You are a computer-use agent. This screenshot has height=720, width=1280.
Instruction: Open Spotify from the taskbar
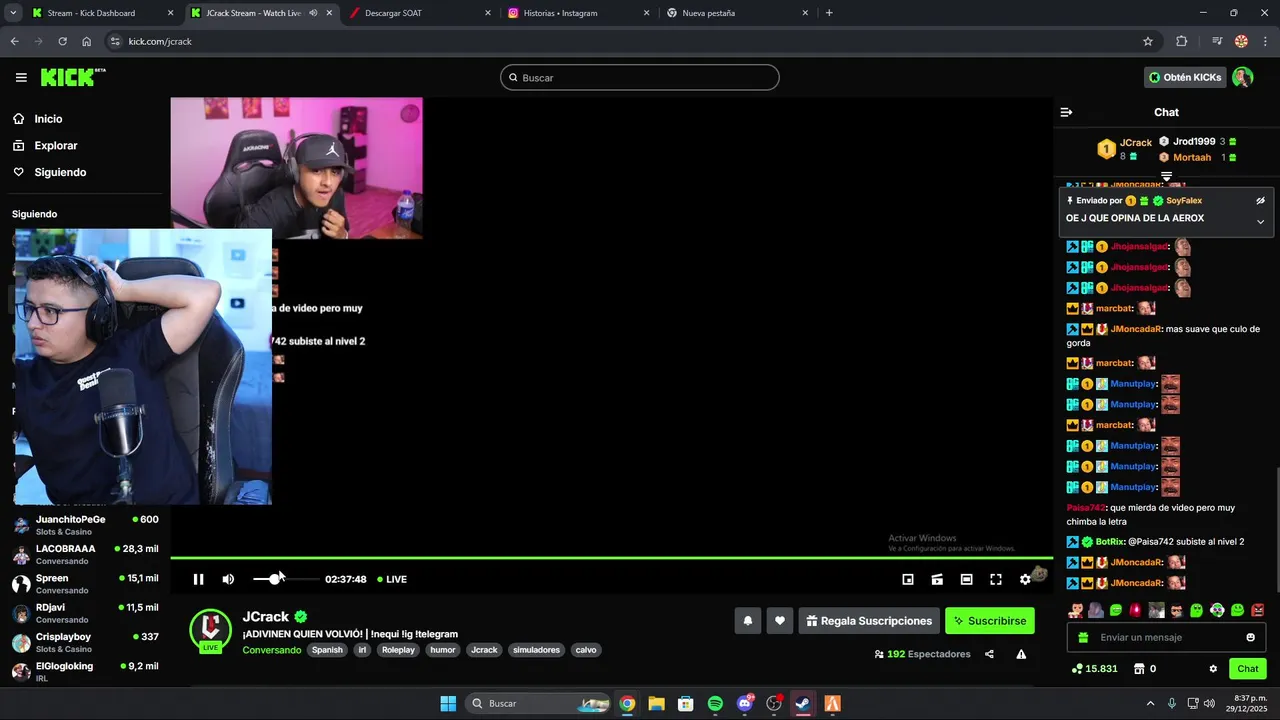(715, 703)
